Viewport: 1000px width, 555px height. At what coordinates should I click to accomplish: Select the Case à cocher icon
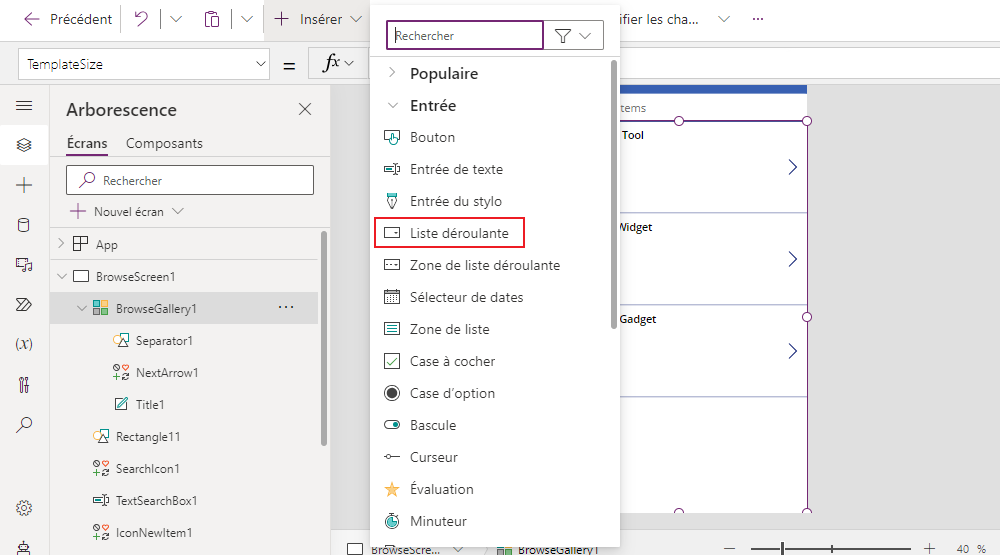(x=392, y=361)
